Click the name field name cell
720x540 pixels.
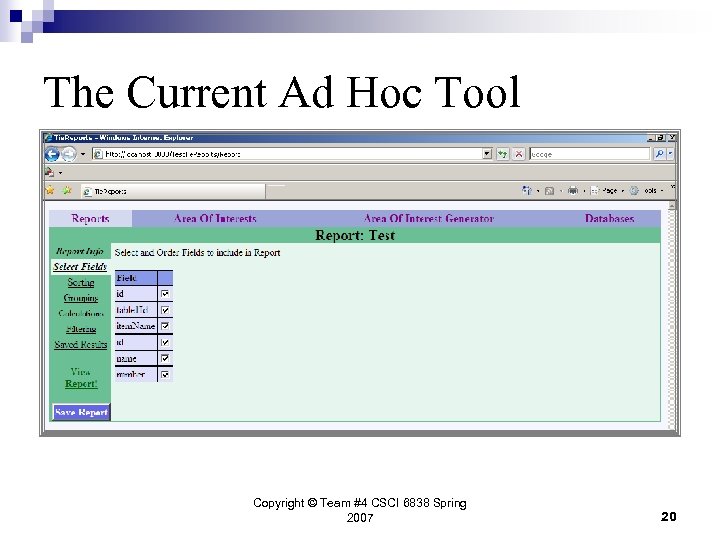[136, 358]
